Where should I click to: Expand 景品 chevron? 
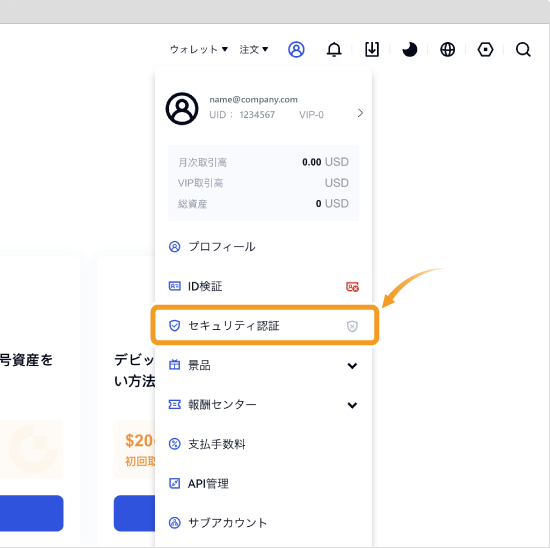[x=352, y=366]
